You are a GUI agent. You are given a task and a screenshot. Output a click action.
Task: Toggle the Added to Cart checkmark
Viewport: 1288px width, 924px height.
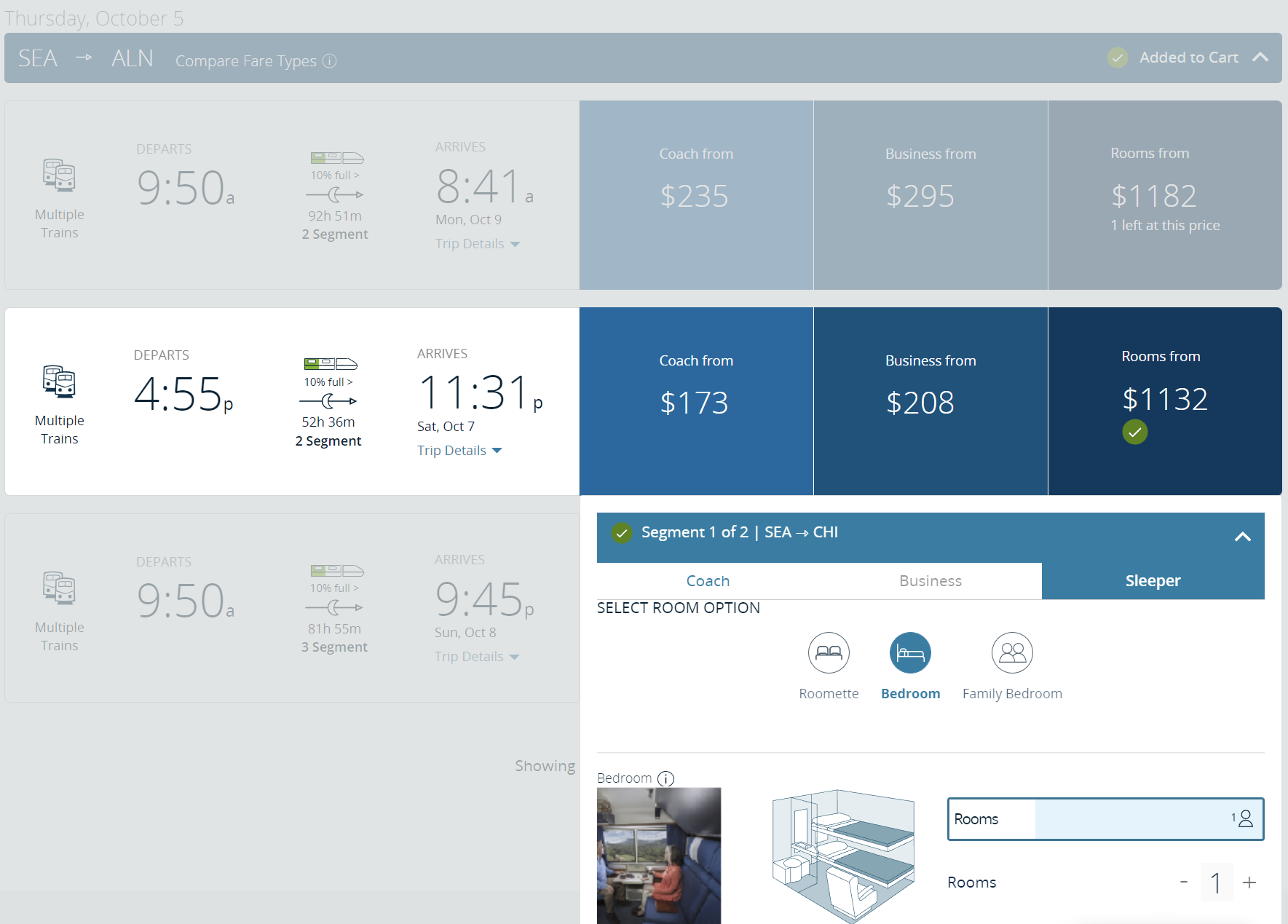[1117, 58]
